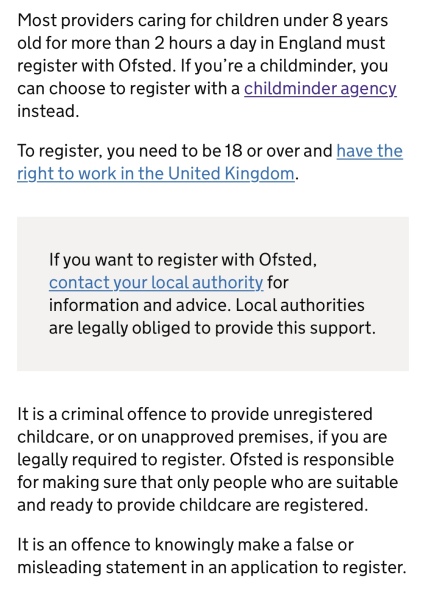This screenshot has height=600, width=426.
Task: Open the childminder agency link
Action: tap(320, 89)
